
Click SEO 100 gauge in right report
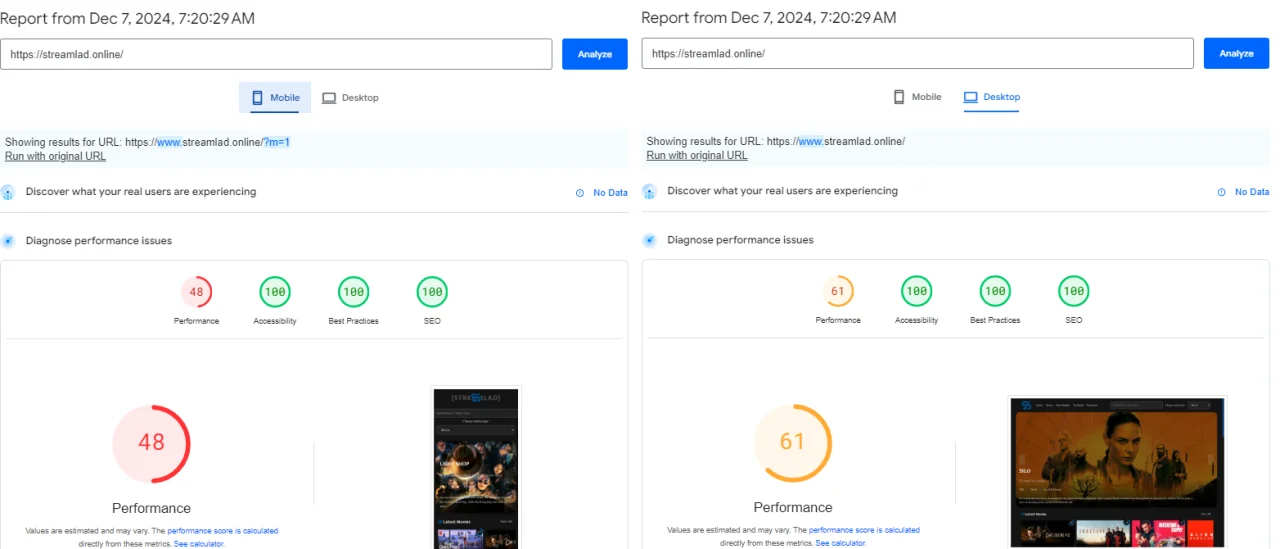(1073, 292)
